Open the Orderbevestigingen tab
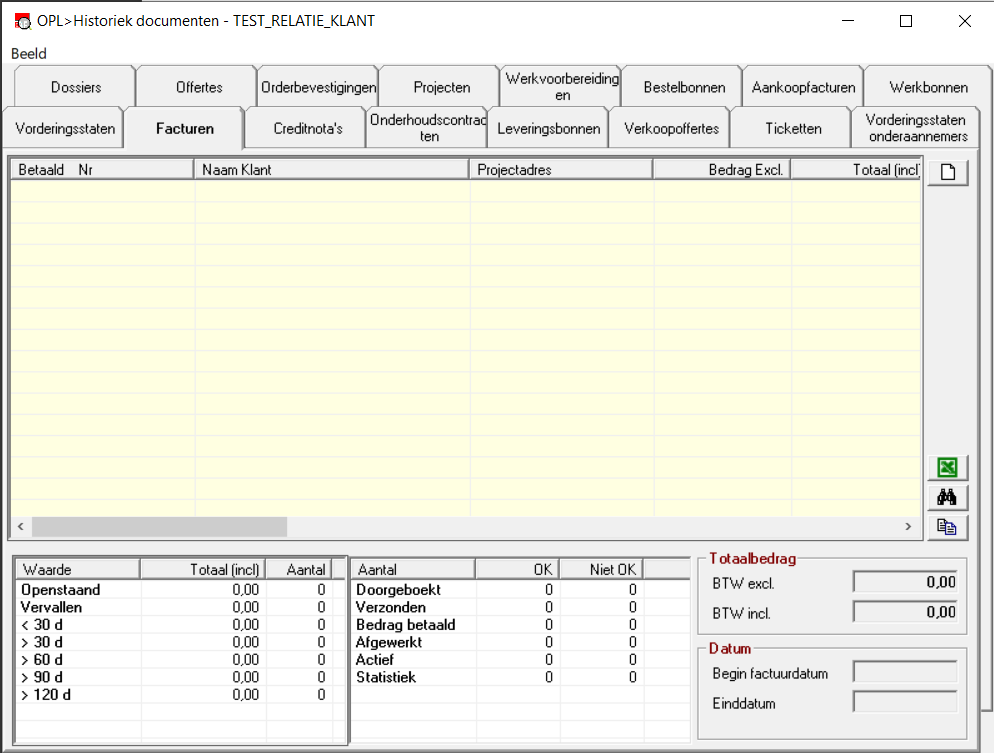 pyautogui.click(x=318, y=87)
